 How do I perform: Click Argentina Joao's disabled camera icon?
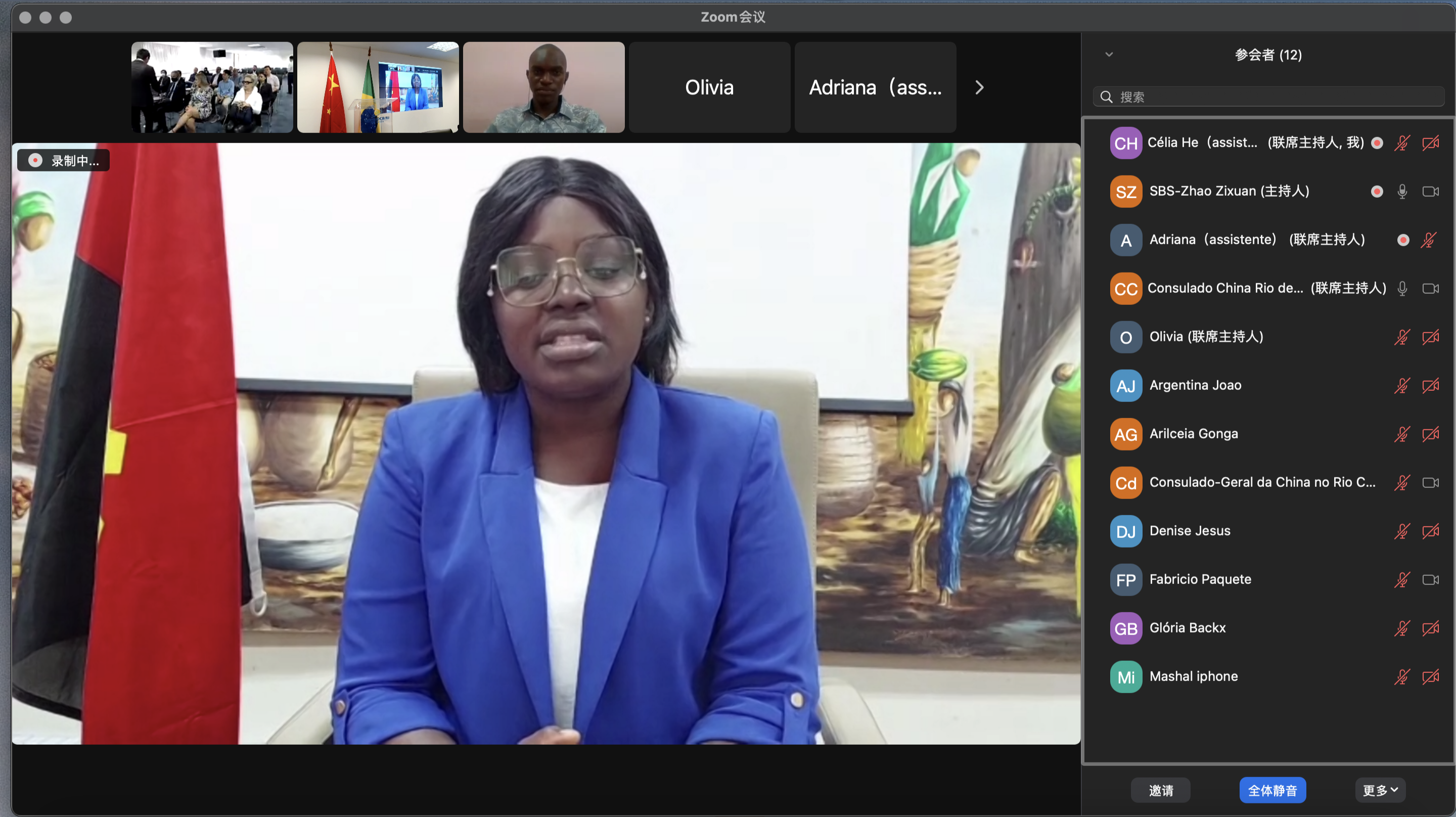click(1431, 386)
